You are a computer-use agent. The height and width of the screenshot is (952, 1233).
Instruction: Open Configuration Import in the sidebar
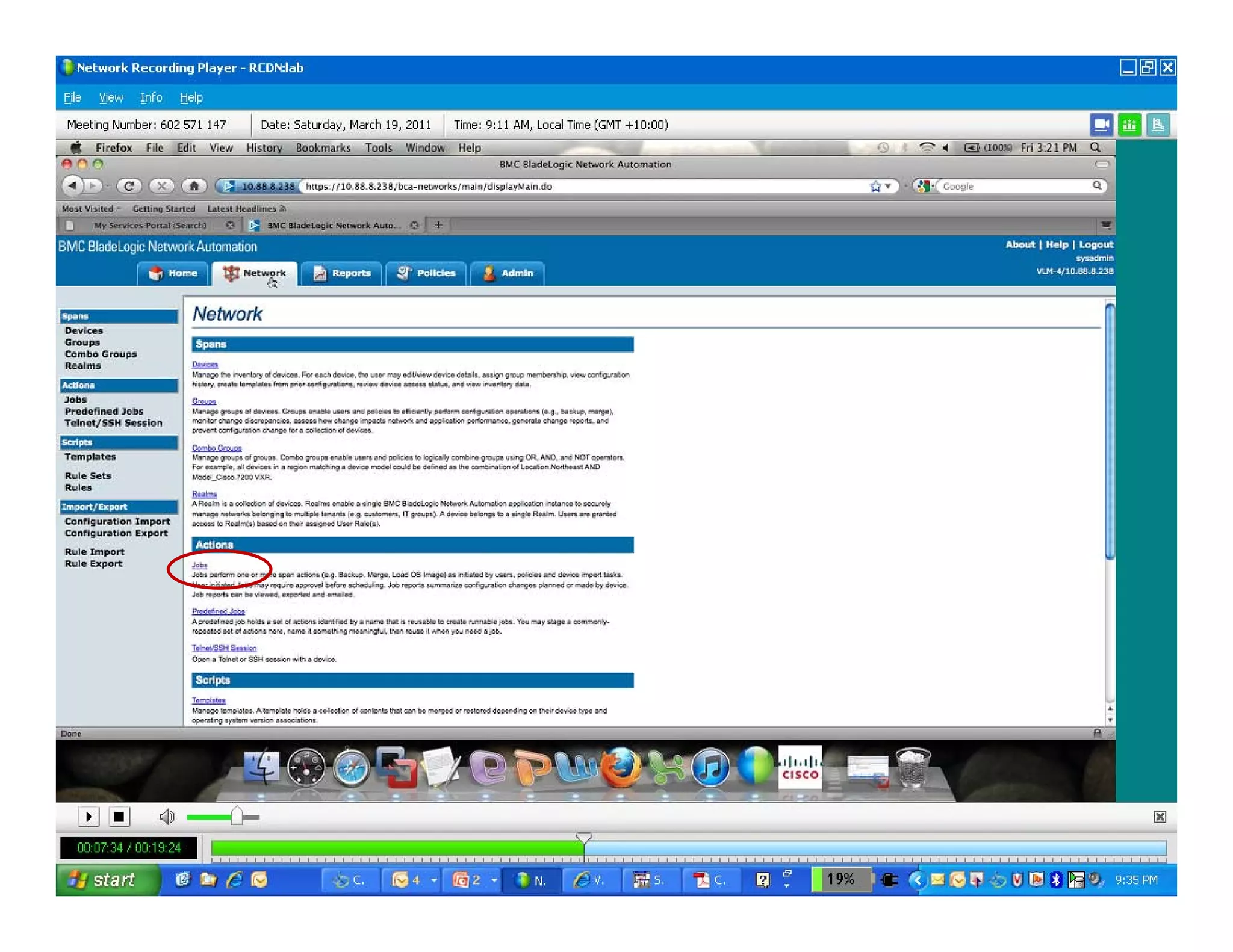tap(117, 521)
